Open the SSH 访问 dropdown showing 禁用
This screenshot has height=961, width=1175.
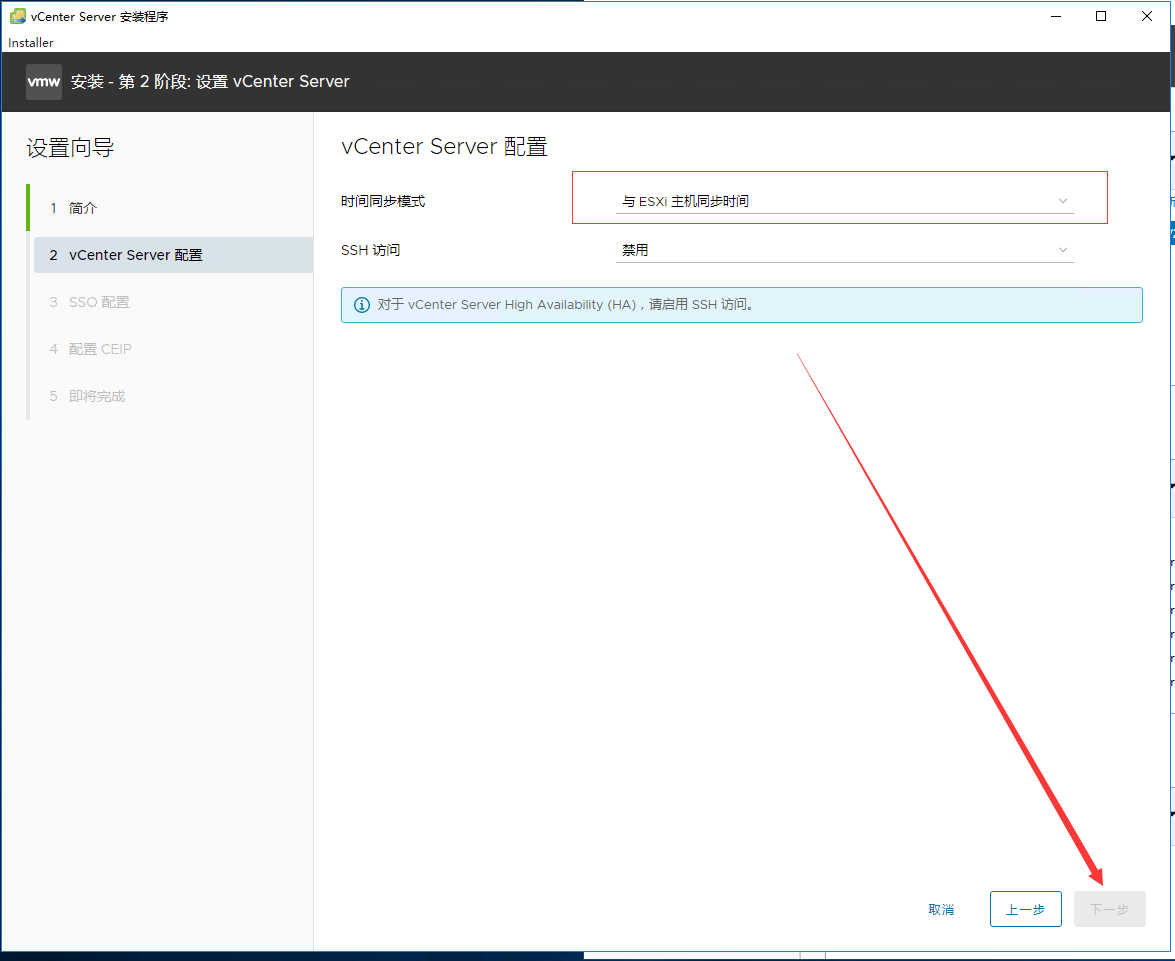[845, 250]
